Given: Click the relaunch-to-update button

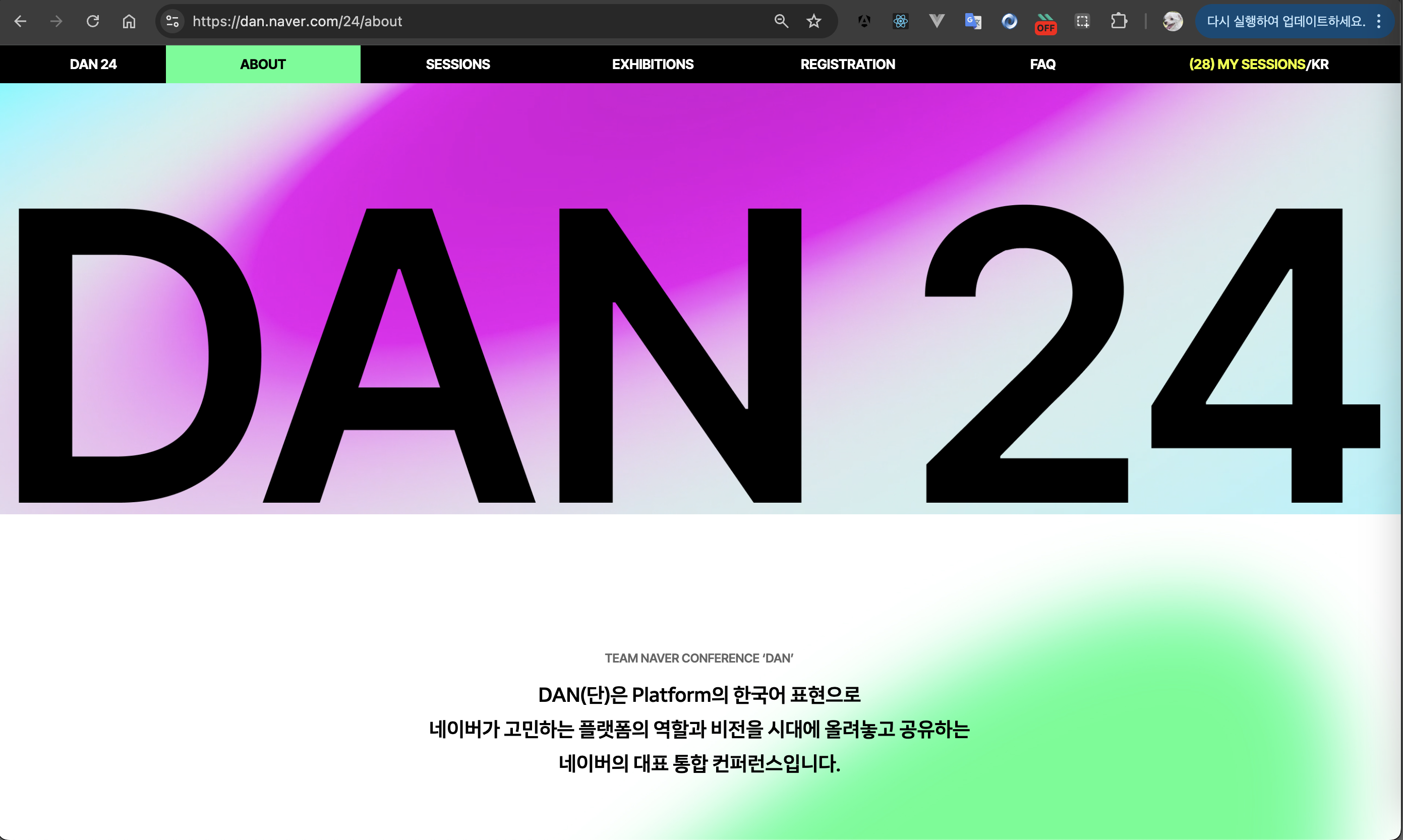Looking at the screenshot, I should click(1285, 22).
